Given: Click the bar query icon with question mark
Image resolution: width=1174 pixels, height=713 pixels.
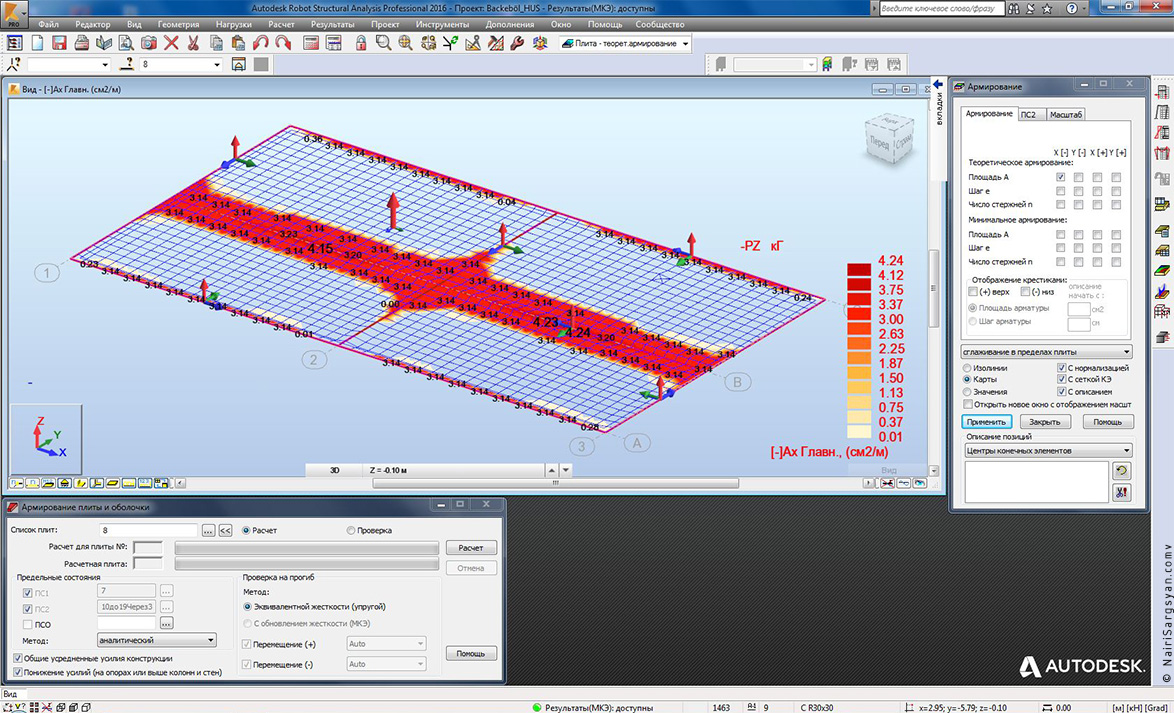Looking at the screenshot, I should [129, 64].
